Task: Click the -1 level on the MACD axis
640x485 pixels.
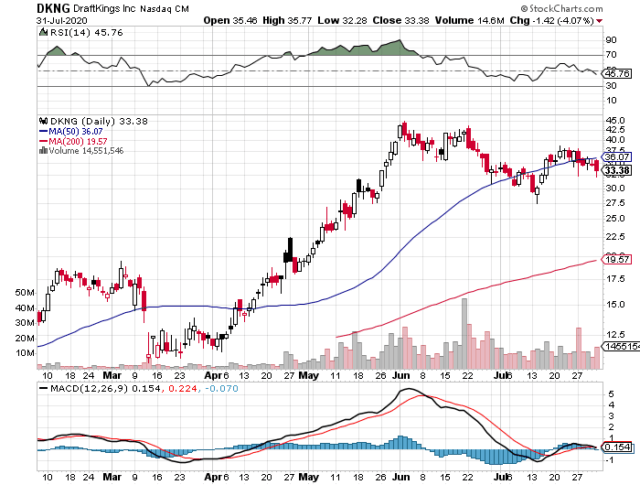Action: 610,461
